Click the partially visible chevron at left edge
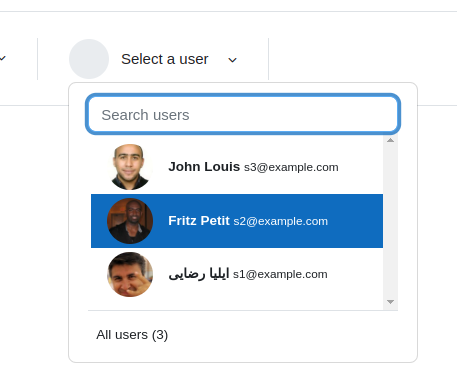This screenshot has width=457, height=388. tap(3, 58)
